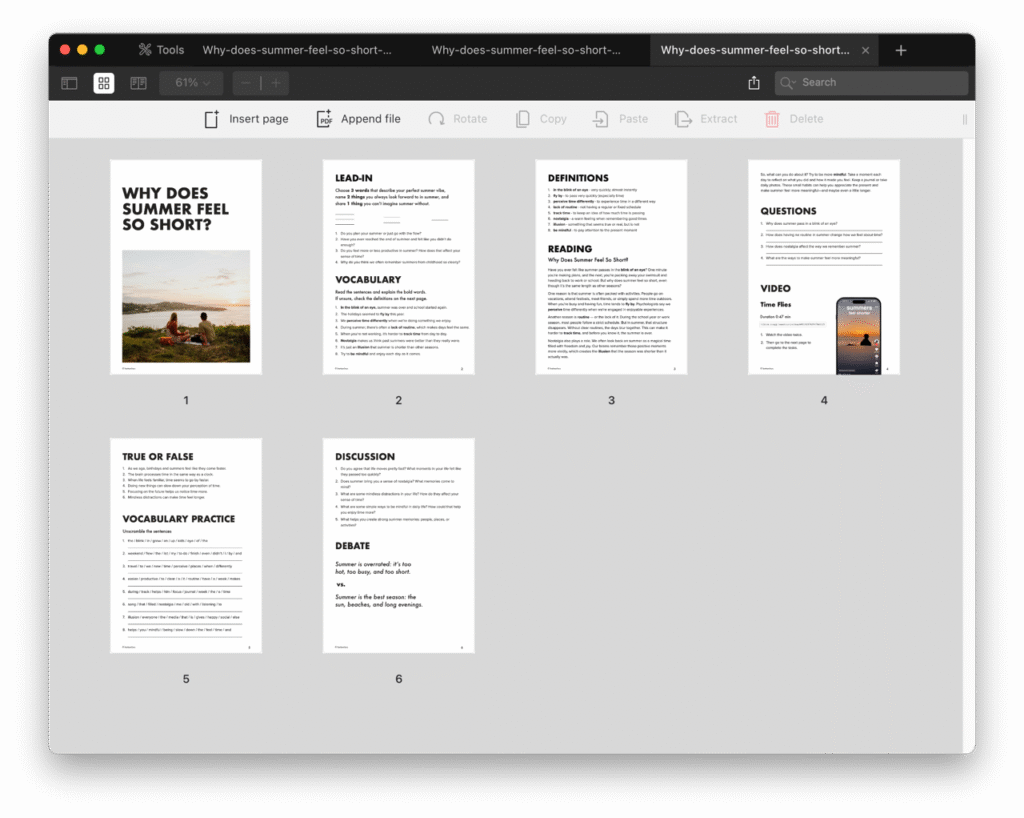
Task: Toggle the two-page reader view icon
Action: pos(138,83)
